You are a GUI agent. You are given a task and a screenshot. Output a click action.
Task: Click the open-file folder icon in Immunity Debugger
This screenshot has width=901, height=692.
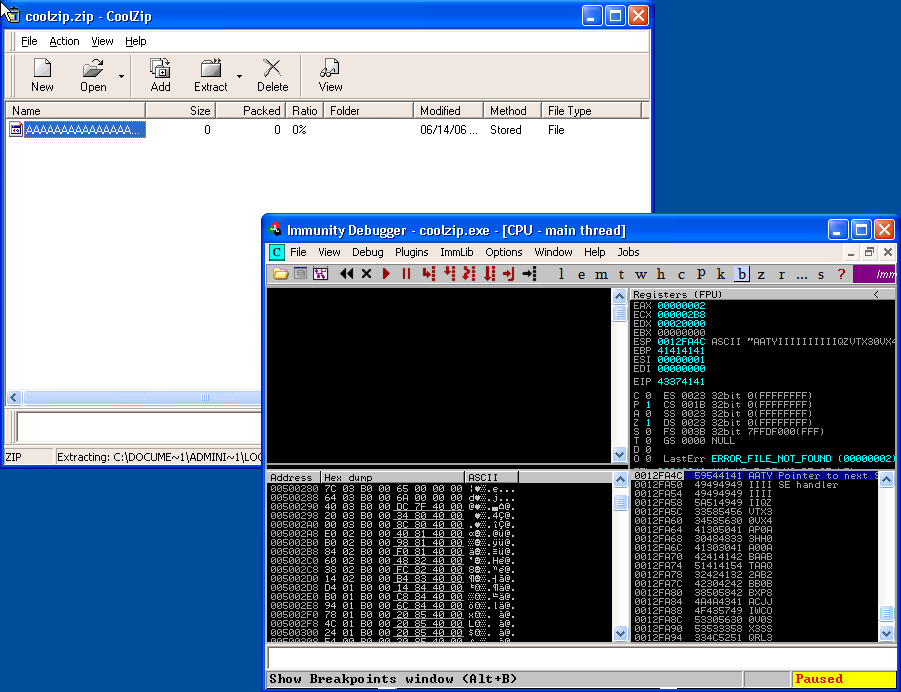pyautogui.click(x=280, y=274)
